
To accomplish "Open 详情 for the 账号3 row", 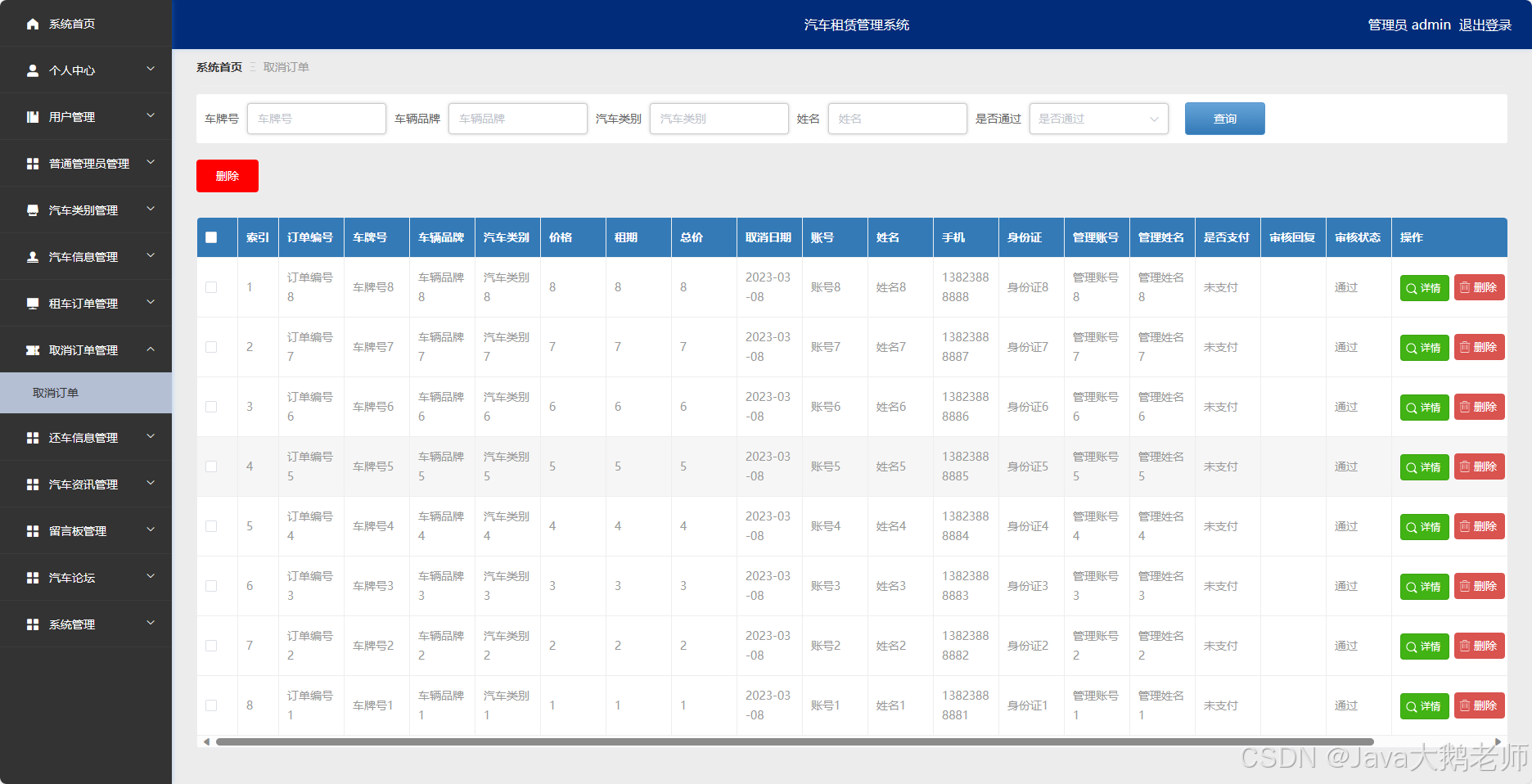I will click(1424, 587).
